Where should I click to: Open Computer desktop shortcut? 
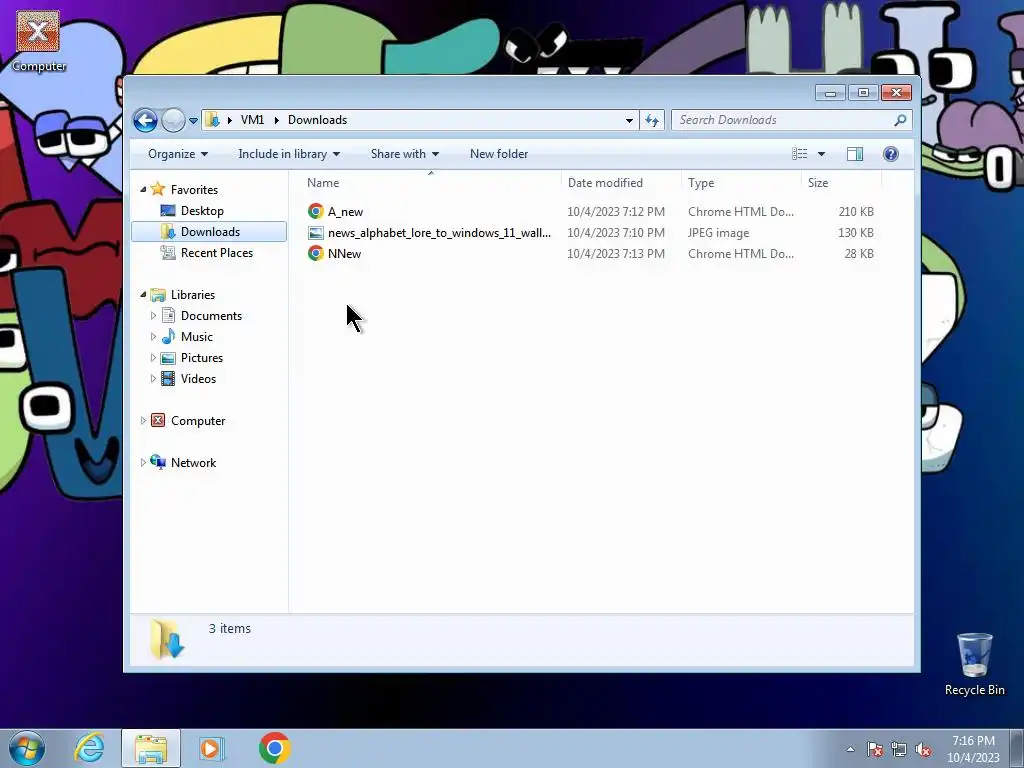[38, 40]
